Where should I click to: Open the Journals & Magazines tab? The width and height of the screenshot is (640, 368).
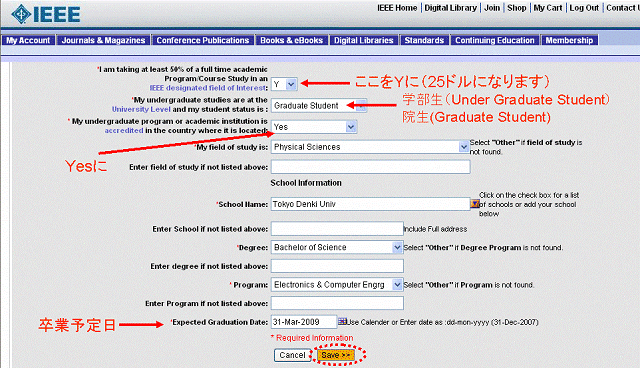tap(103, 40)
